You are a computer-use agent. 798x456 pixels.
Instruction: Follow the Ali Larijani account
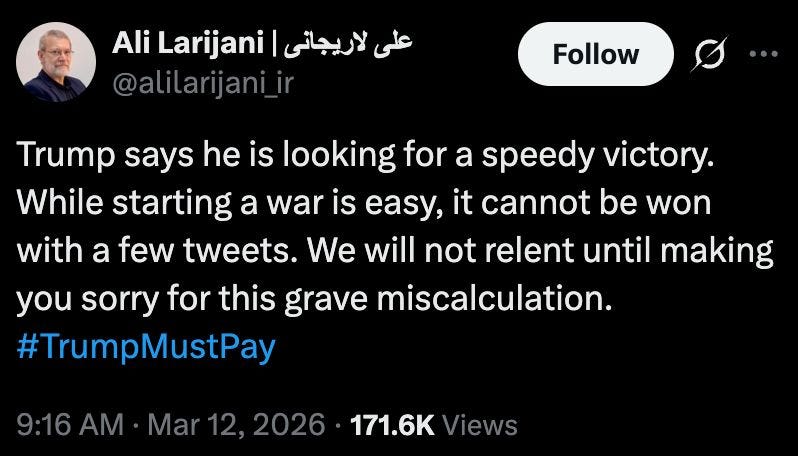click(x=595, y=54)
